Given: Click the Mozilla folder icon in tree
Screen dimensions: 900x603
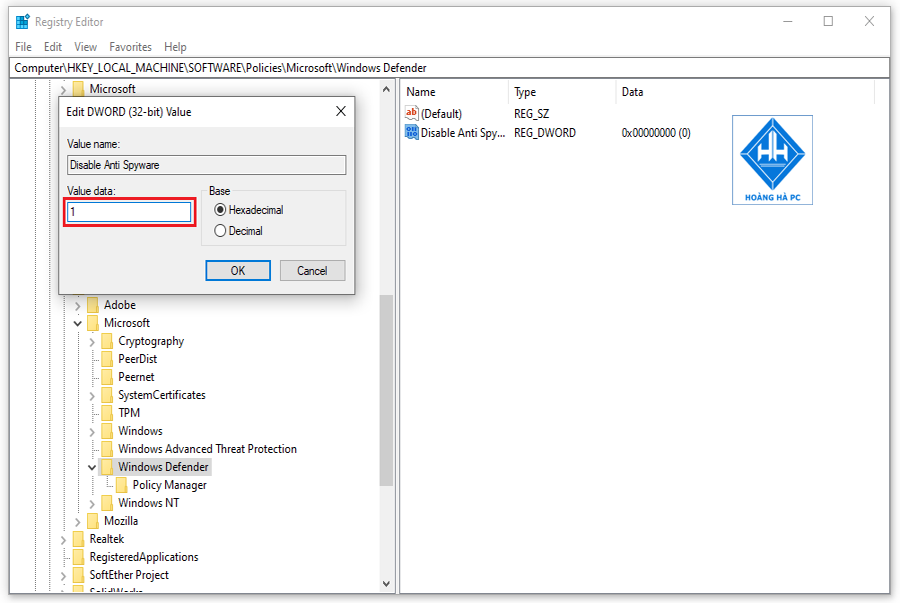Looking at the screenshot, I should point(93,521).
